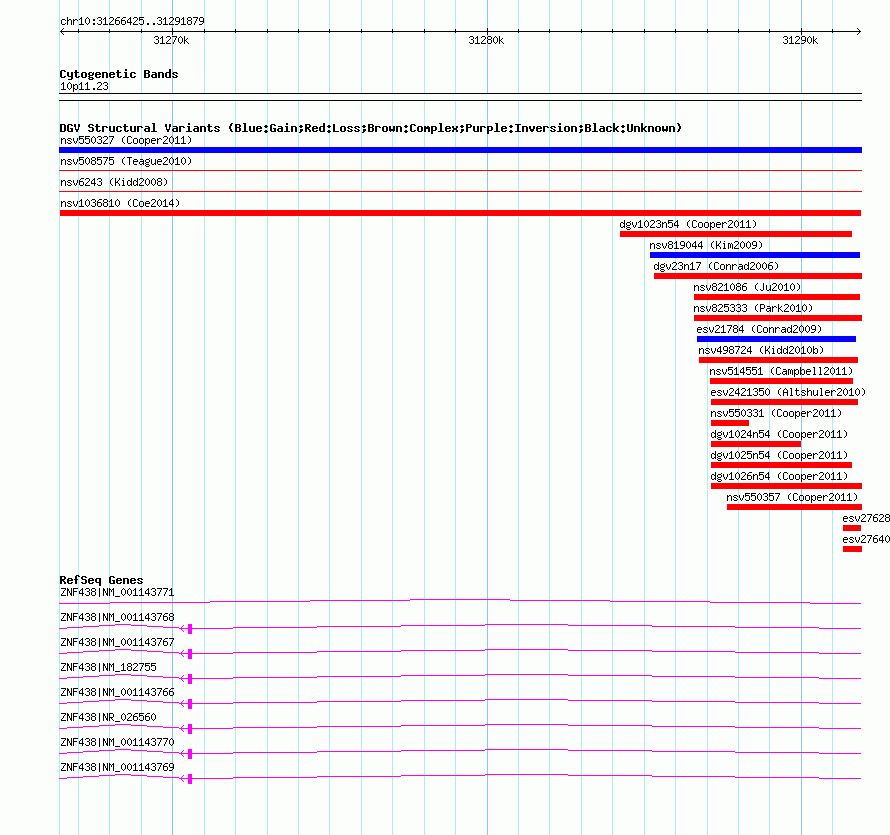Image resolution: width=890 pixels, height=835 pixels.
Task: Open the ZNF438|NM_001143766 transcript label
Action: [117, 693]
